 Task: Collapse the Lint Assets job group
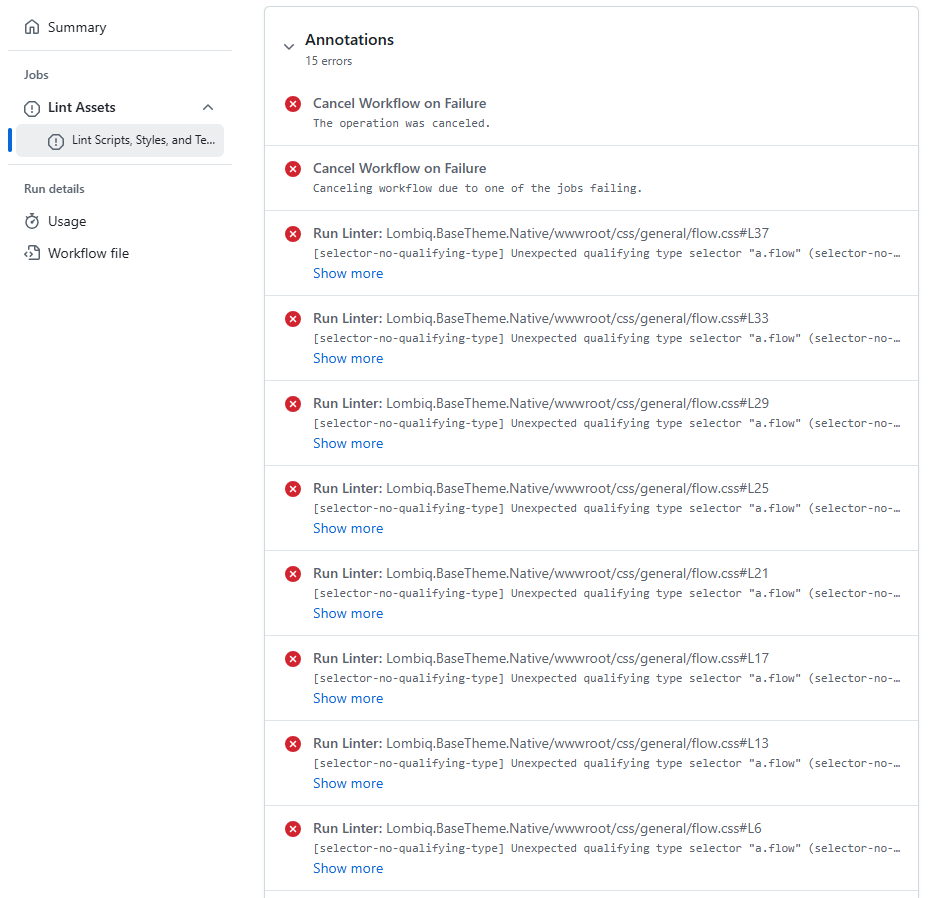(x=207, y=107)
